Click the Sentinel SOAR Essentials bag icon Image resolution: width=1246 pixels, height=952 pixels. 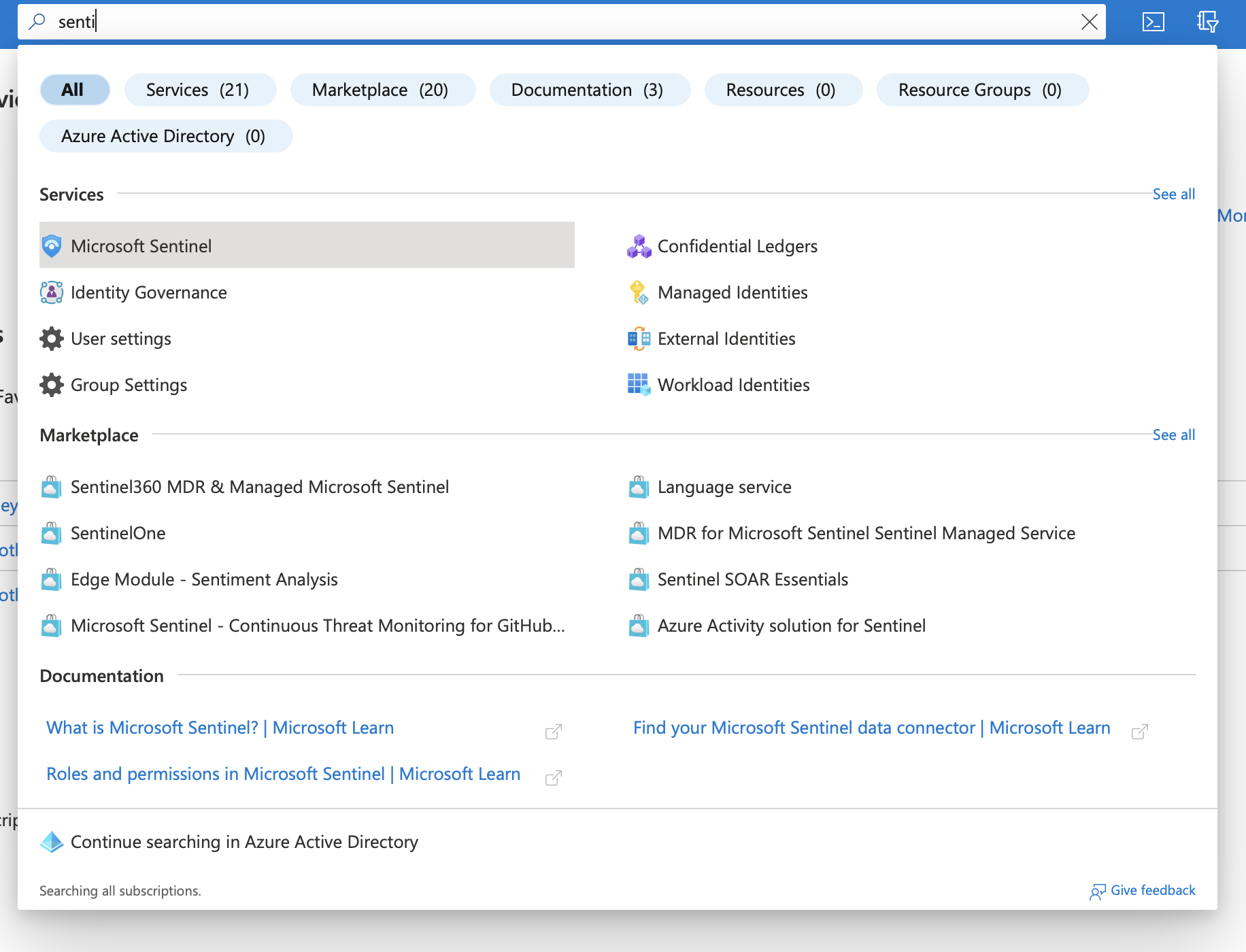(x=639, y=579)
